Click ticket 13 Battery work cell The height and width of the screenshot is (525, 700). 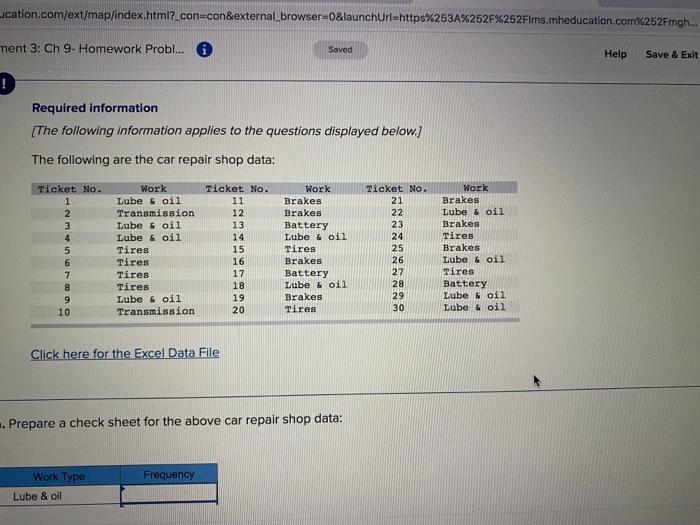(x=306, y=225)
